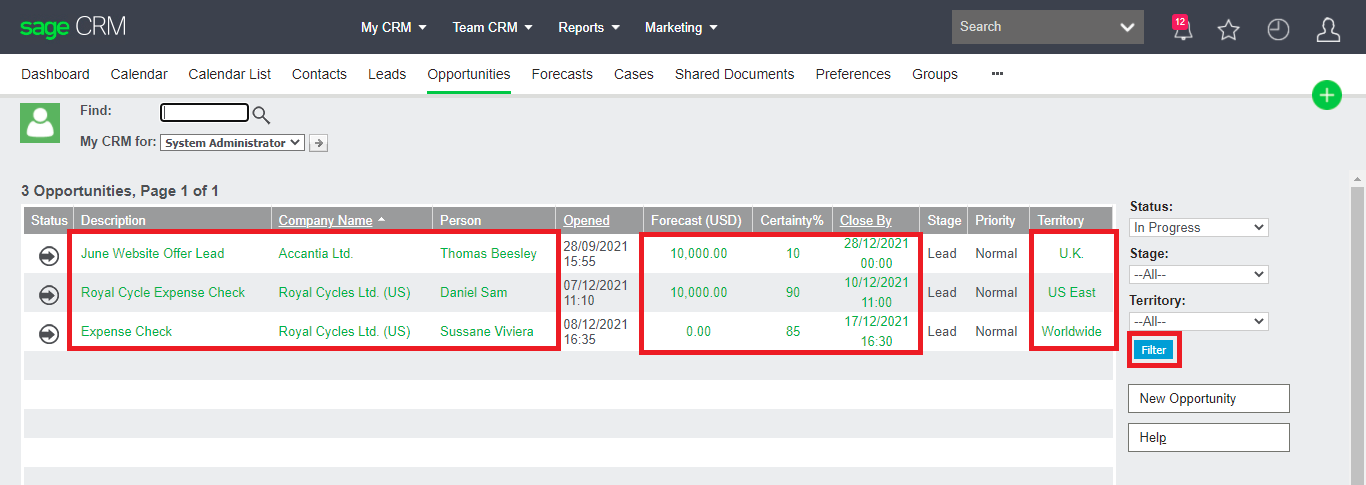Open the Thomas Beesley person link
Screen dimensions: 1366x485
[488, 253]
